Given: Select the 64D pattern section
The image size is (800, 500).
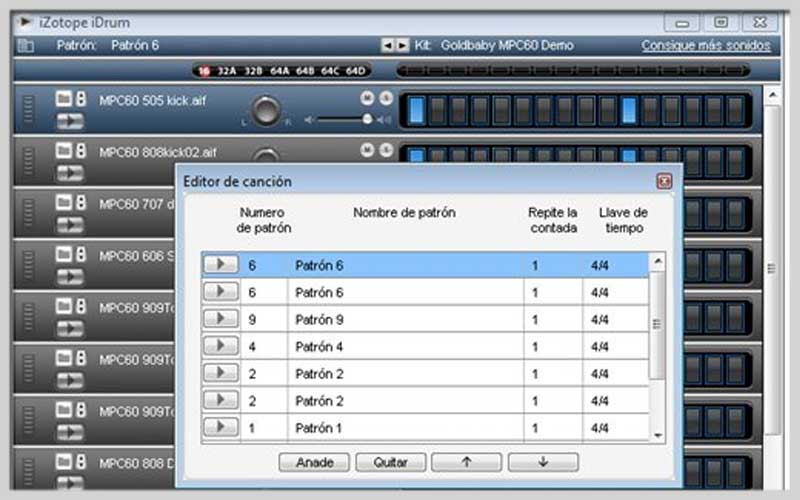Looking at the screenshot, I should pos(356,71).
